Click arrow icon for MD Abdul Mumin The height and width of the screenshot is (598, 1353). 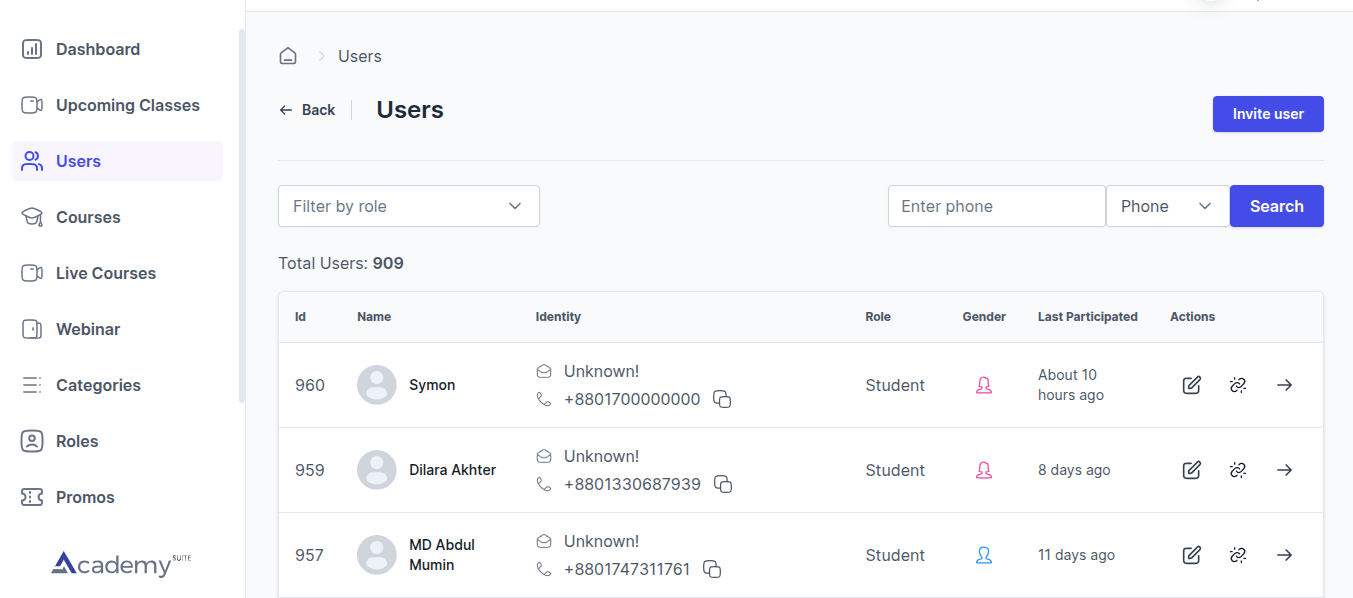pos(1285,555)
